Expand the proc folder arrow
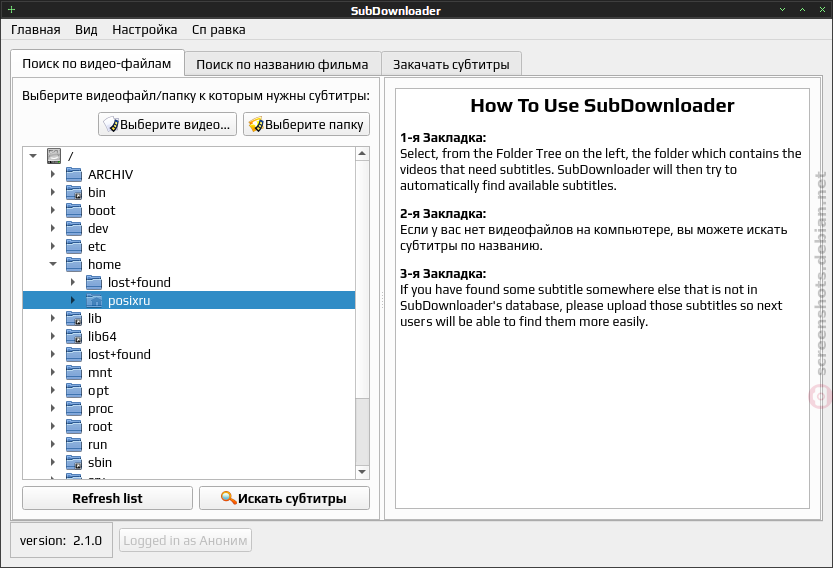This screenshot has height=568, width=833. [53, 408]
